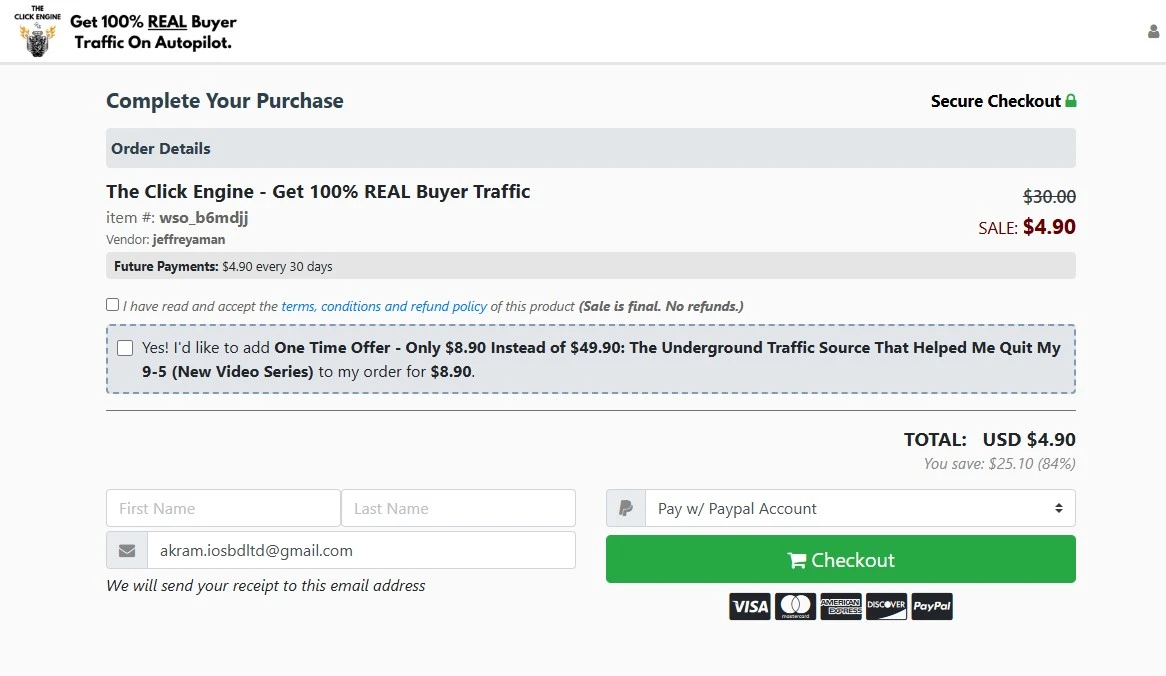Click the 'Secure Checkout' label
The image size is (1166, 676).
[x=996, y=101]
